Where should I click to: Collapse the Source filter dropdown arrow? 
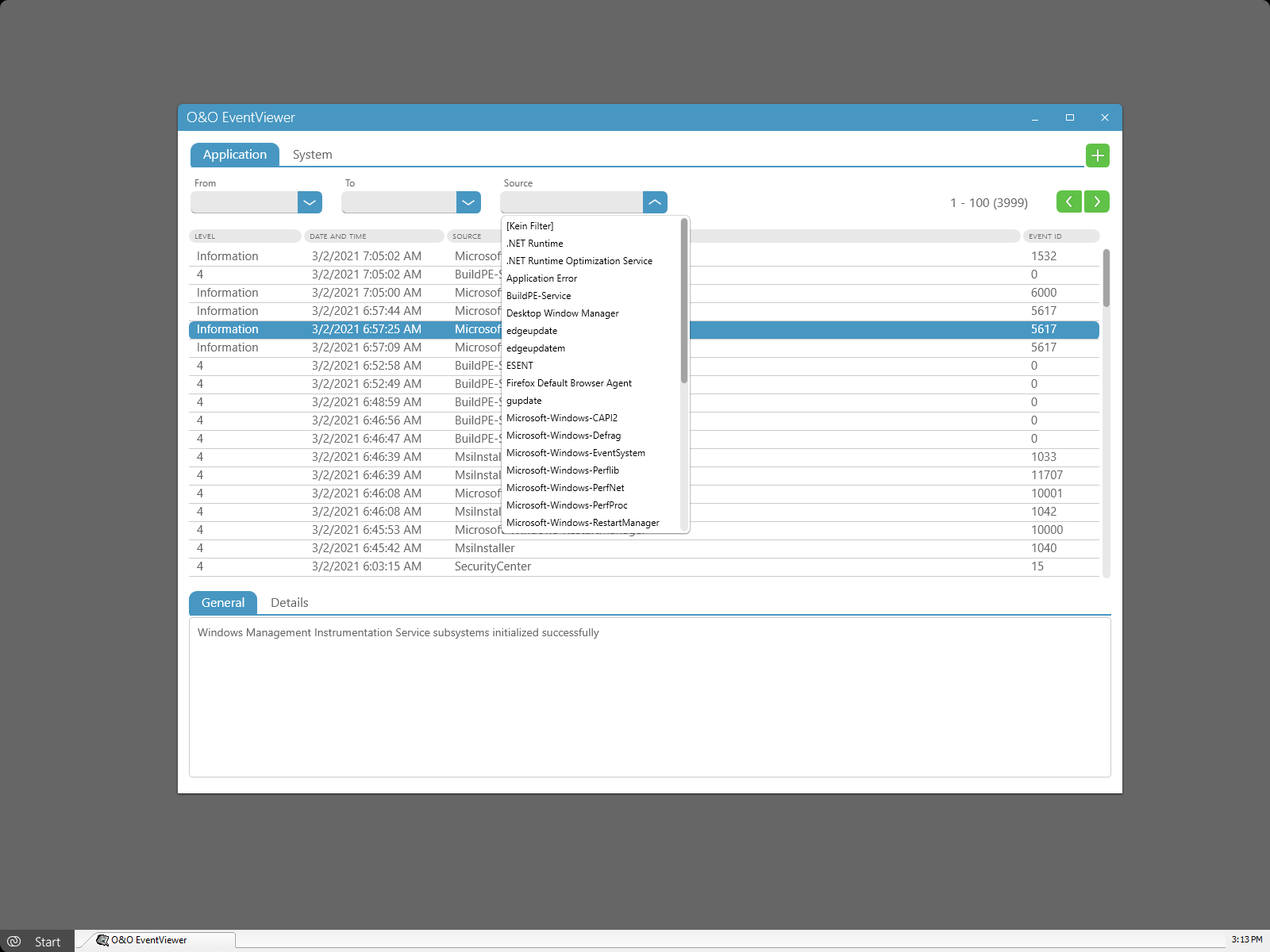(655, 202)
